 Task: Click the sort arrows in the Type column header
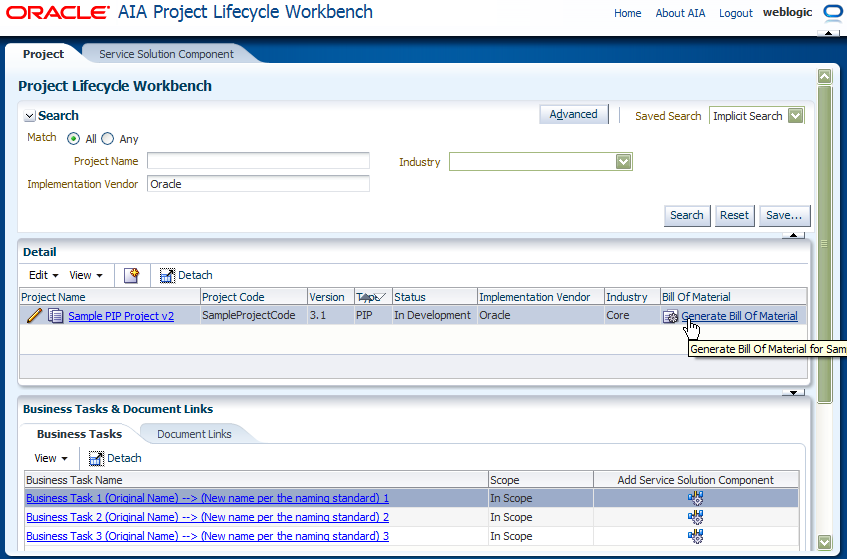point(372,297)
